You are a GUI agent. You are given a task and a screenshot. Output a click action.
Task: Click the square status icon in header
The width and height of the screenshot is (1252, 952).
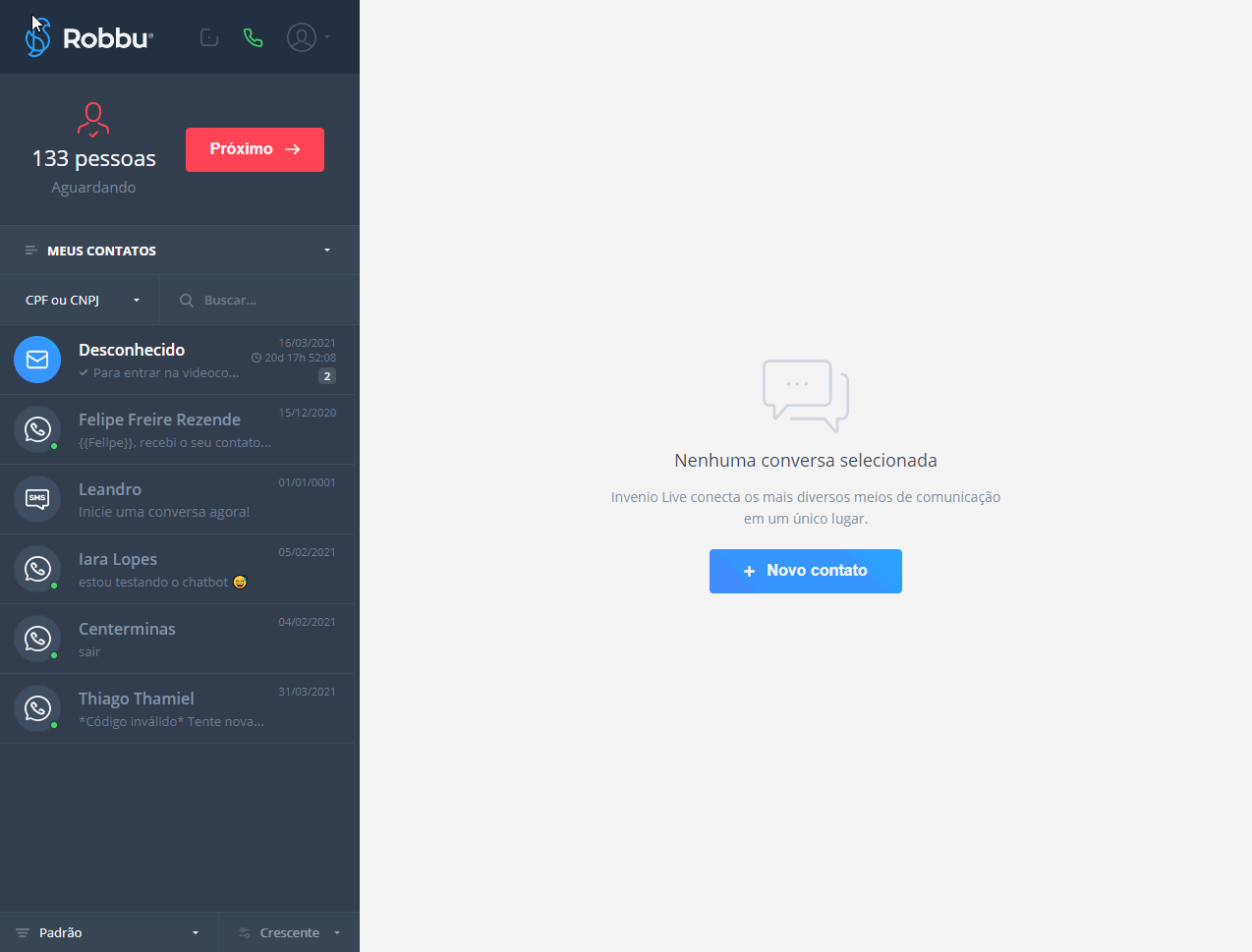click(x=209, y=37)
